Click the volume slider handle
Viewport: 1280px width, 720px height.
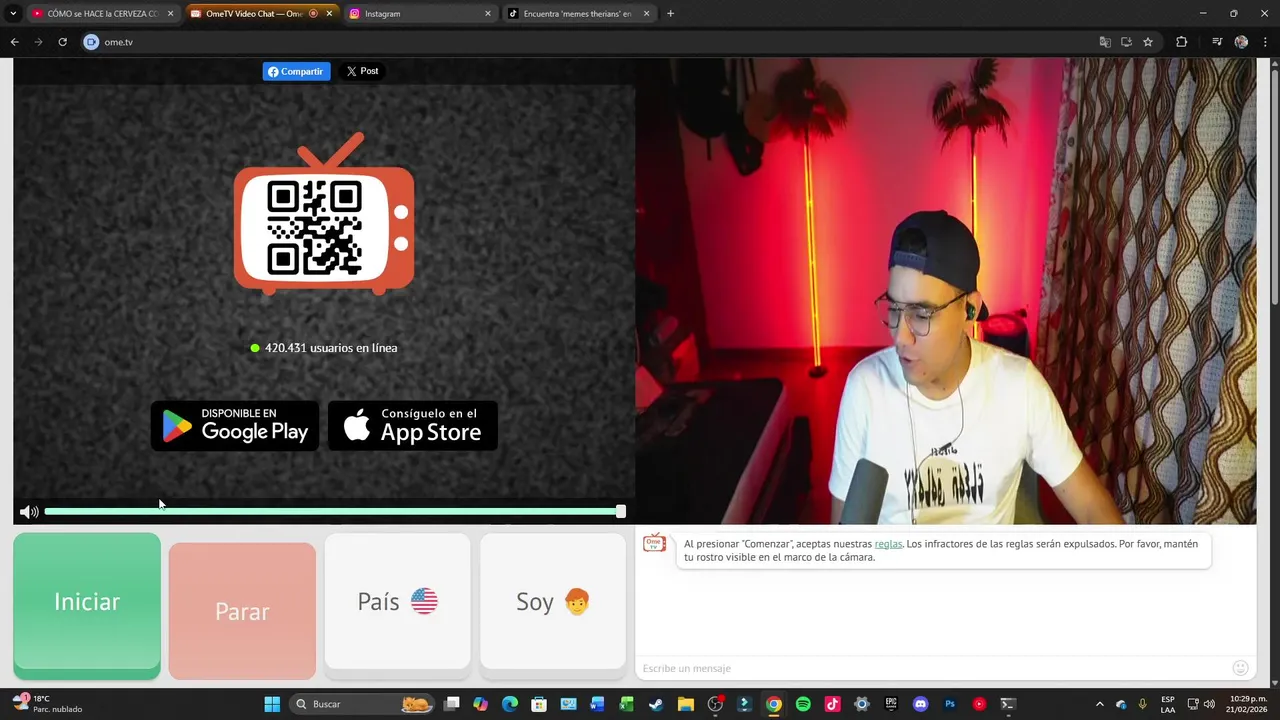click(621, 511)
